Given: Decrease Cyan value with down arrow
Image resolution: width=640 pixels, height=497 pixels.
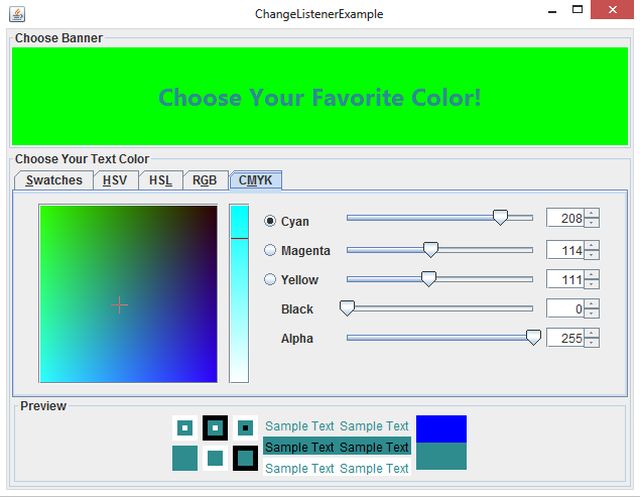Looking at the screenshot, I should coord(591,222).
